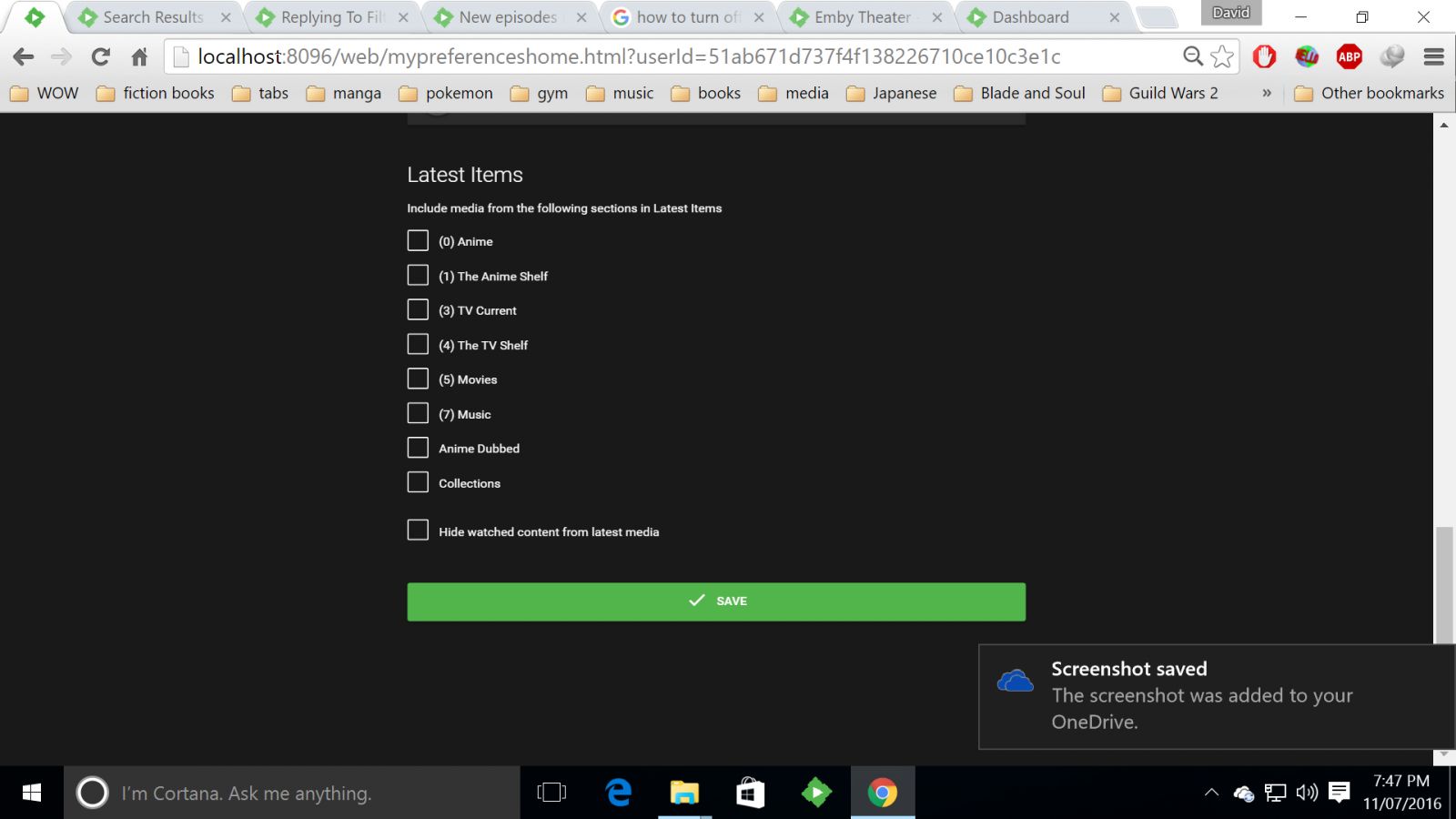The height and width of the screenshot is (819, 1456).
Task: Open the Replying To tab
Action: point(332,17)
